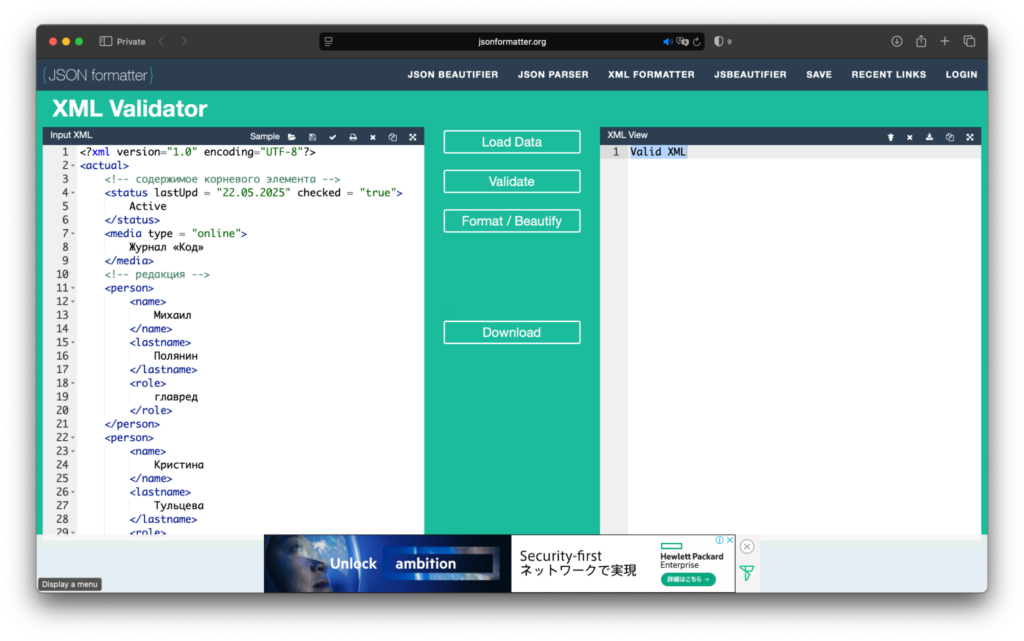Copy the input XML to clipboard
The width and height of the screenshot is (1024, 641).
393,137
